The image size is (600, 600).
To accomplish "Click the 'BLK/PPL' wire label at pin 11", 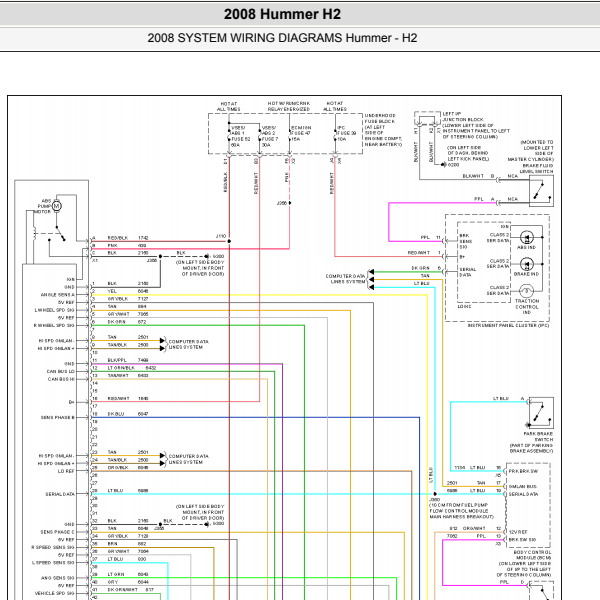I will (117, 360).
